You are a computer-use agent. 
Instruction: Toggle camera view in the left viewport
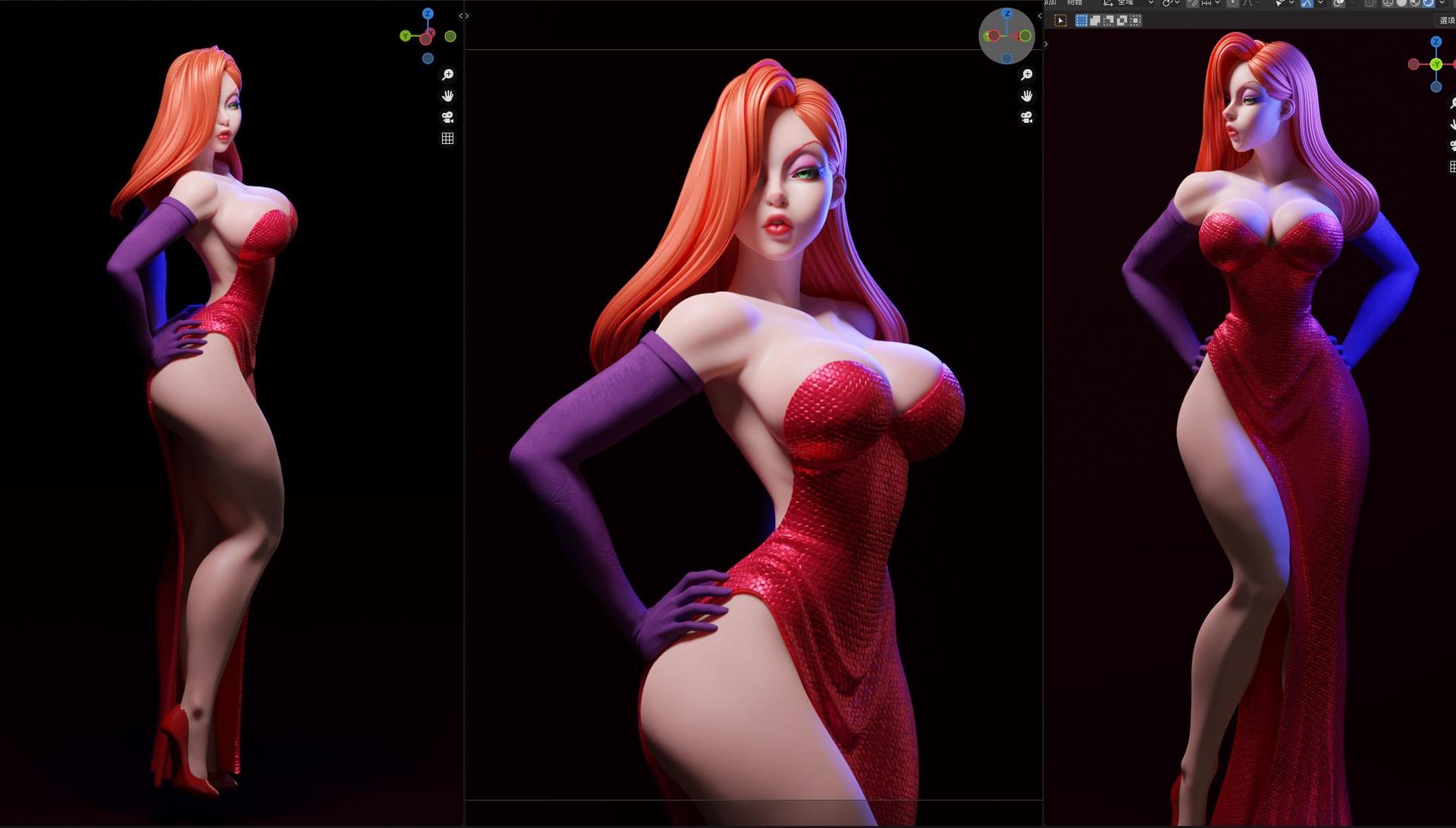[447, 117]
